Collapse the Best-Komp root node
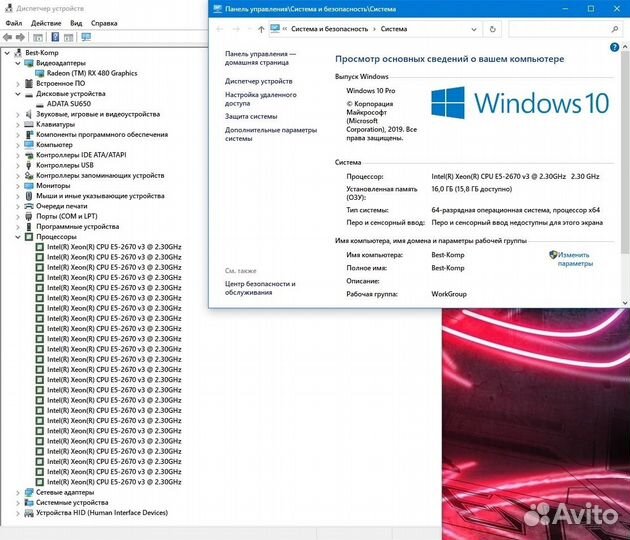This screenshot has height=540, width=630. pyautogui.click(x=7, y=53)
